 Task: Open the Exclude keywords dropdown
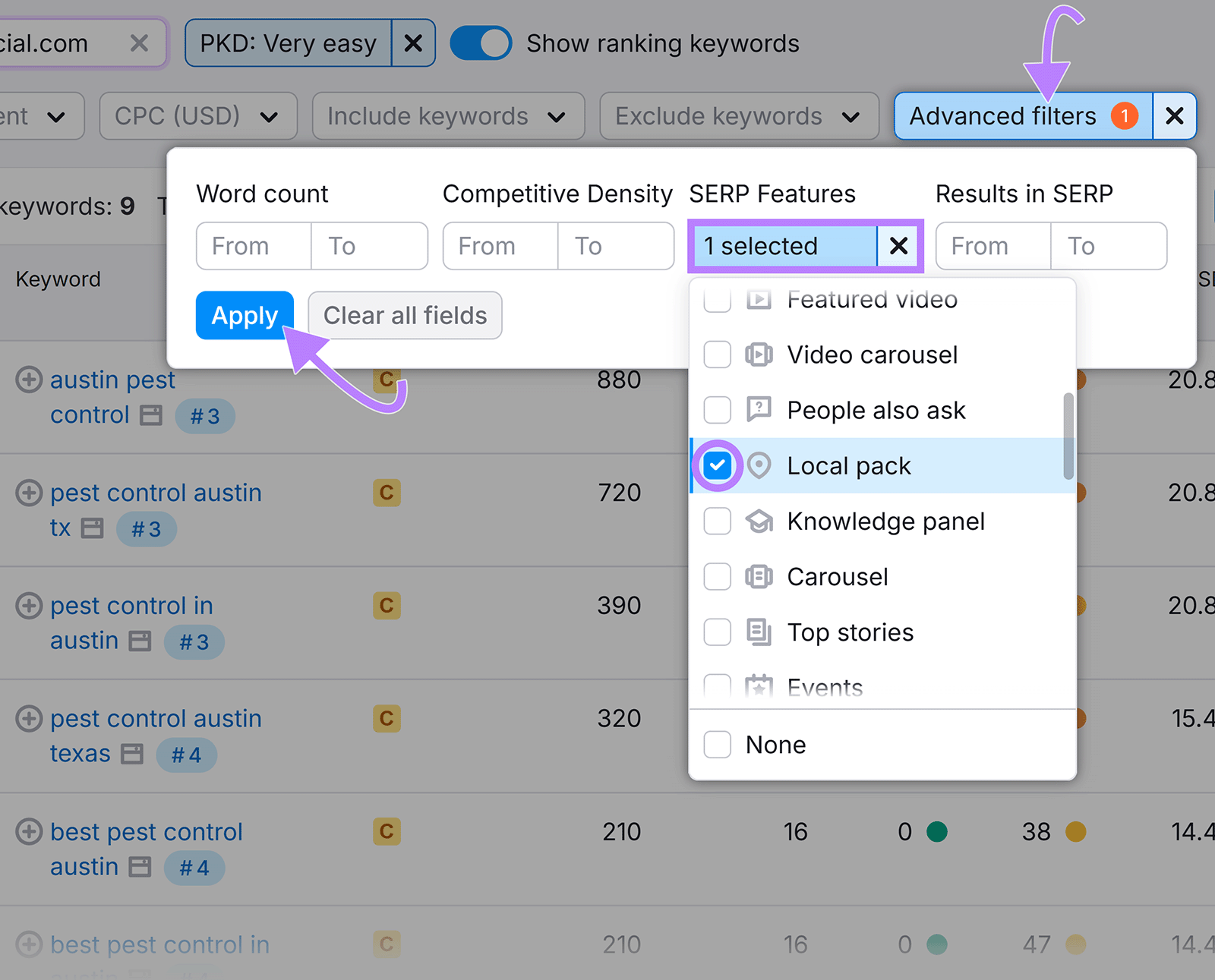737,116
